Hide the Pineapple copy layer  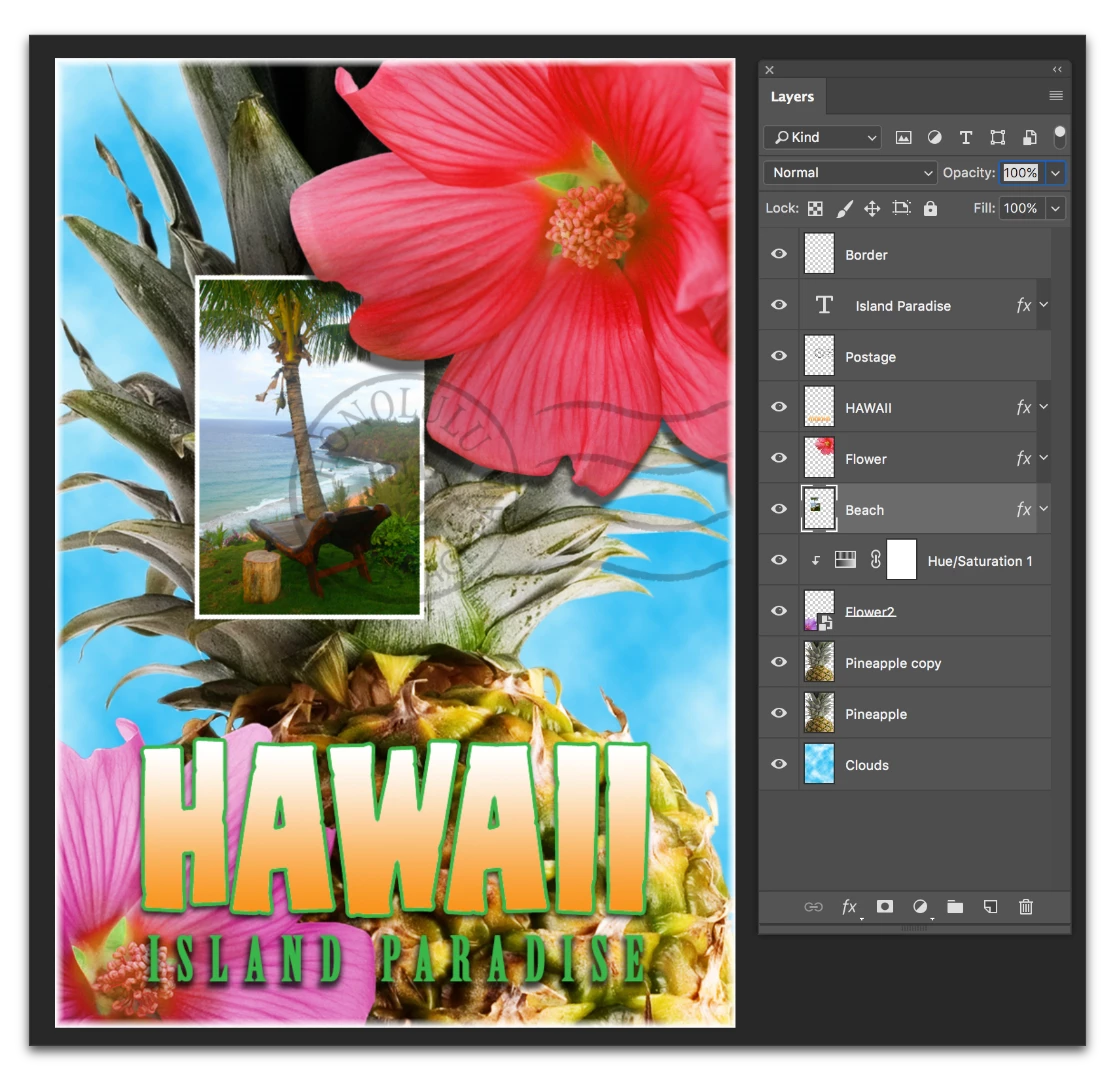coord(779,662)
